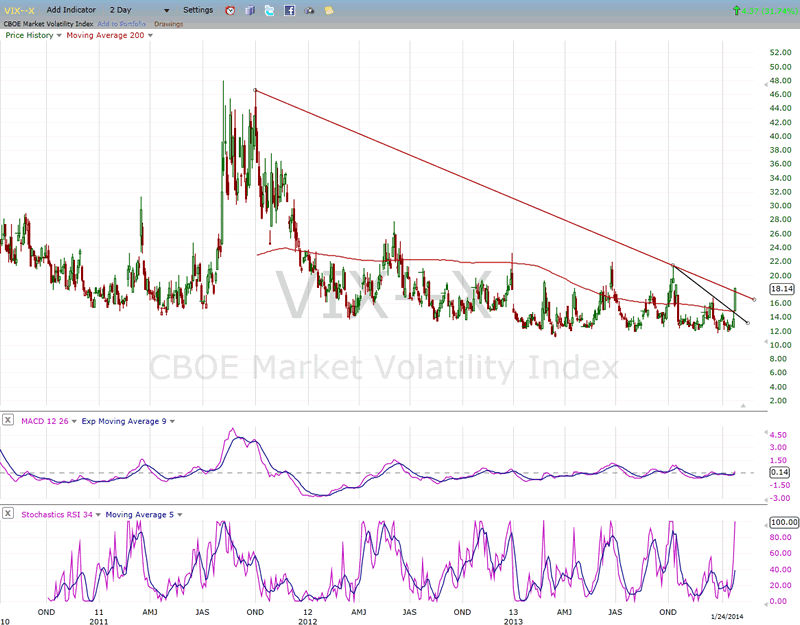Share chart via Twitter icon
The width and height of the screenshot is (800, 625).
point(269,10)
